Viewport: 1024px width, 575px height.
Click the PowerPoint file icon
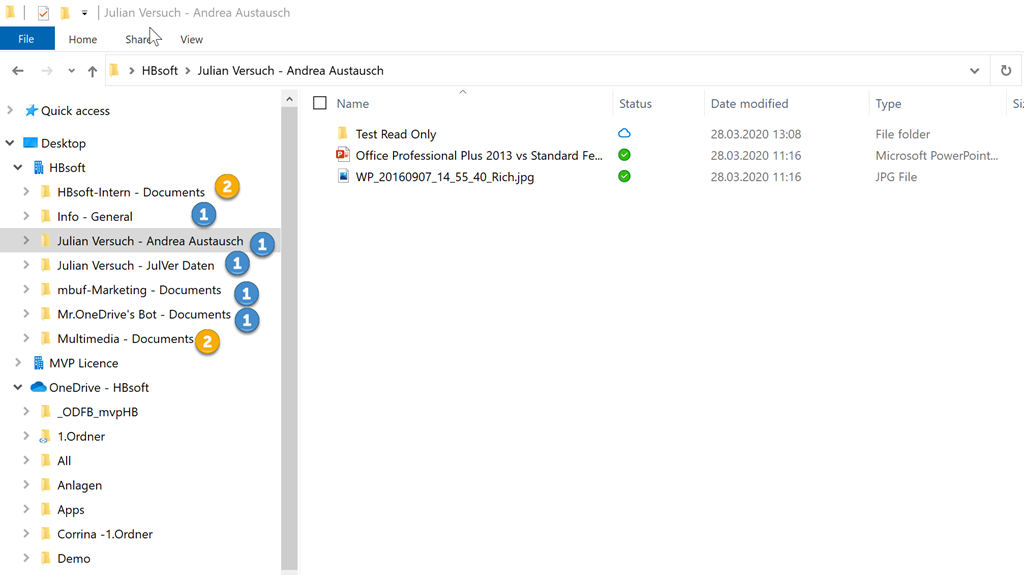point(343,155)
